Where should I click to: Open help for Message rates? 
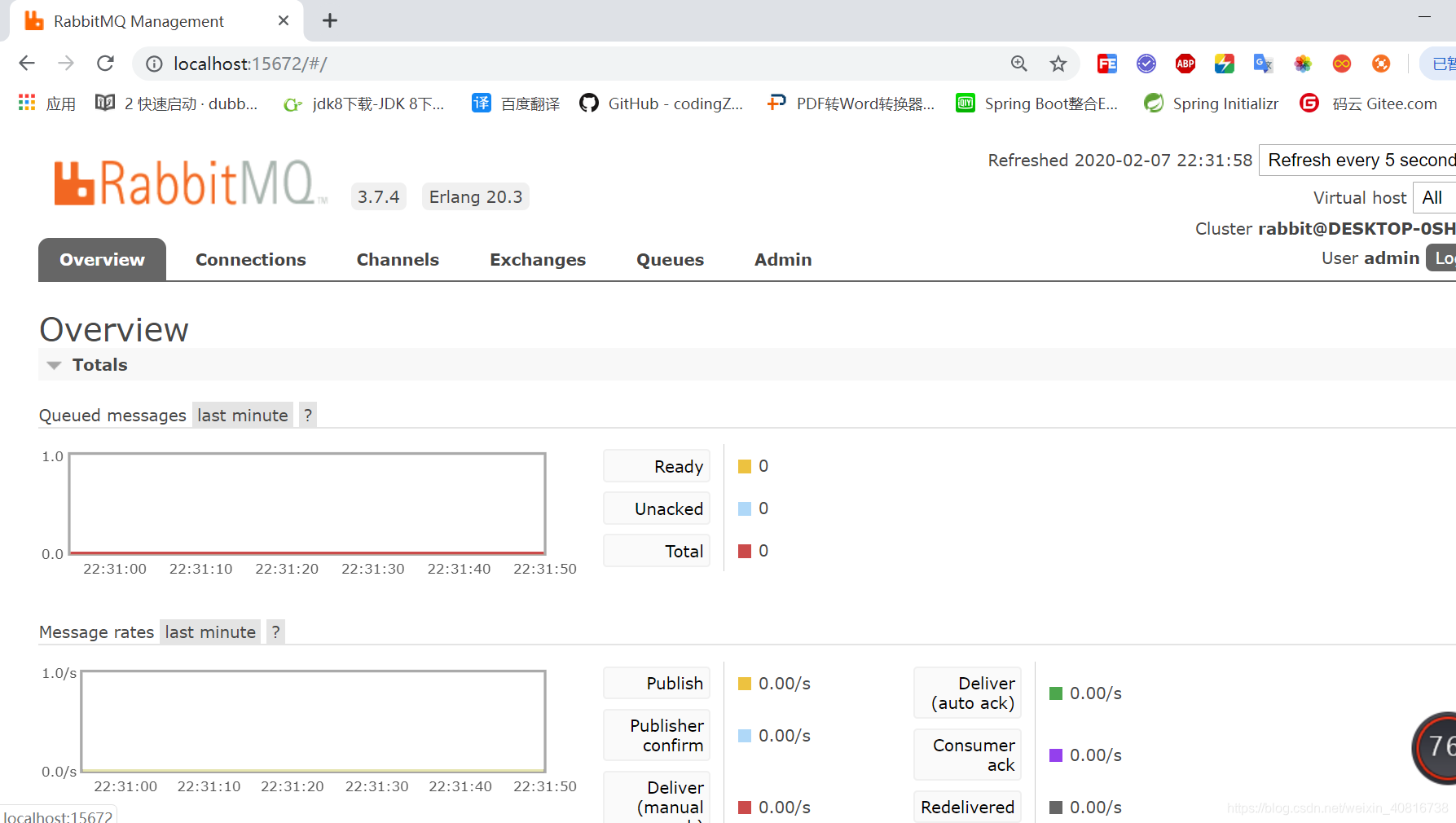[275, 632]
